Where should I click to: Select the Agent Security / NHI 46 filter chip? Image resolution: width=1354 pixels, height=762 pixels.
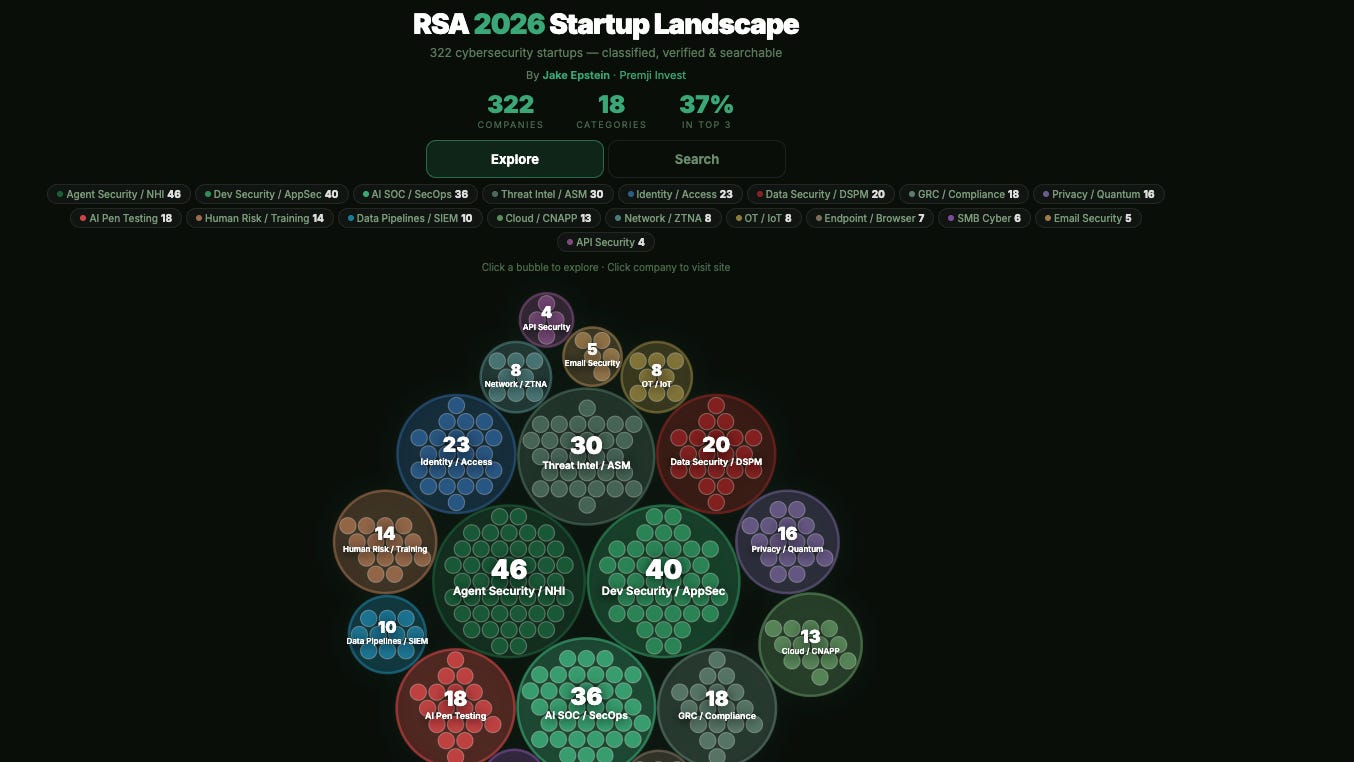point(119,194)
